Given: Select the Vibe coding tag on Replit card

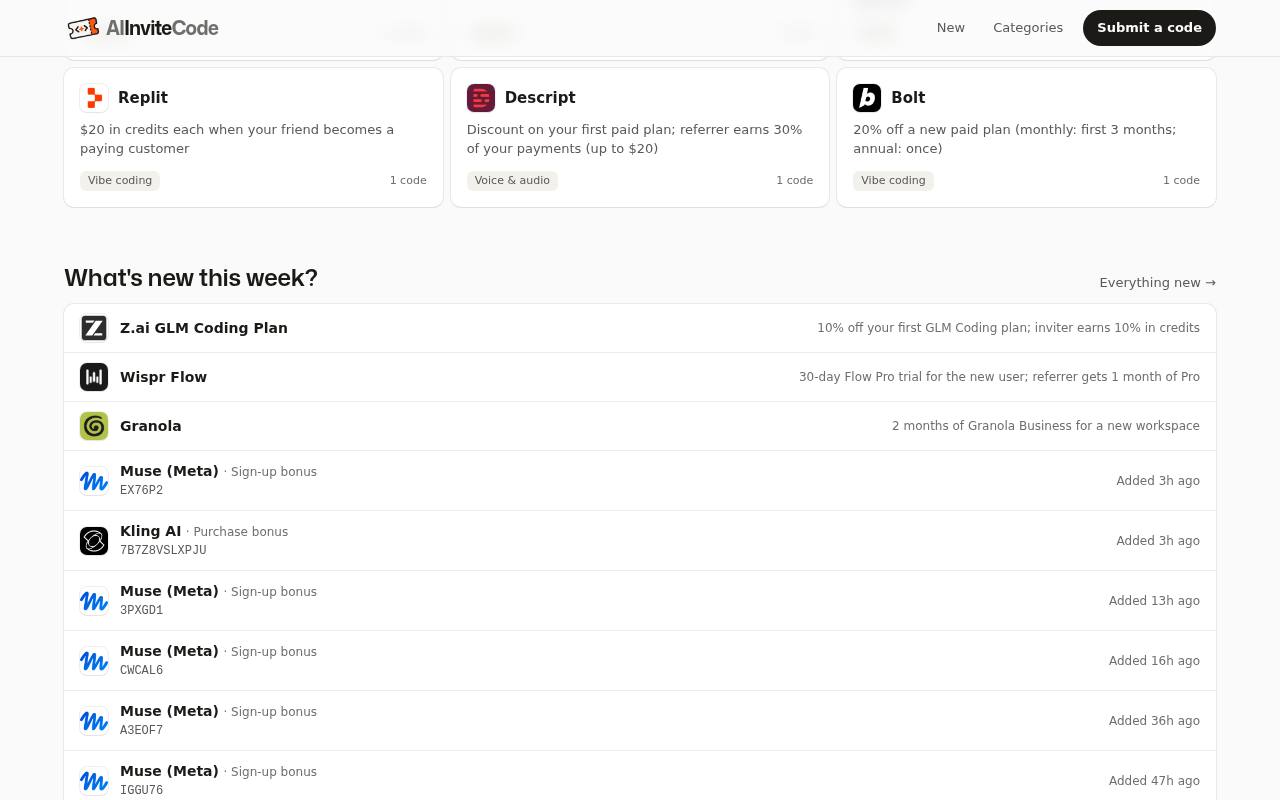Looking at the screenshot, I should [x=120, y=181].
